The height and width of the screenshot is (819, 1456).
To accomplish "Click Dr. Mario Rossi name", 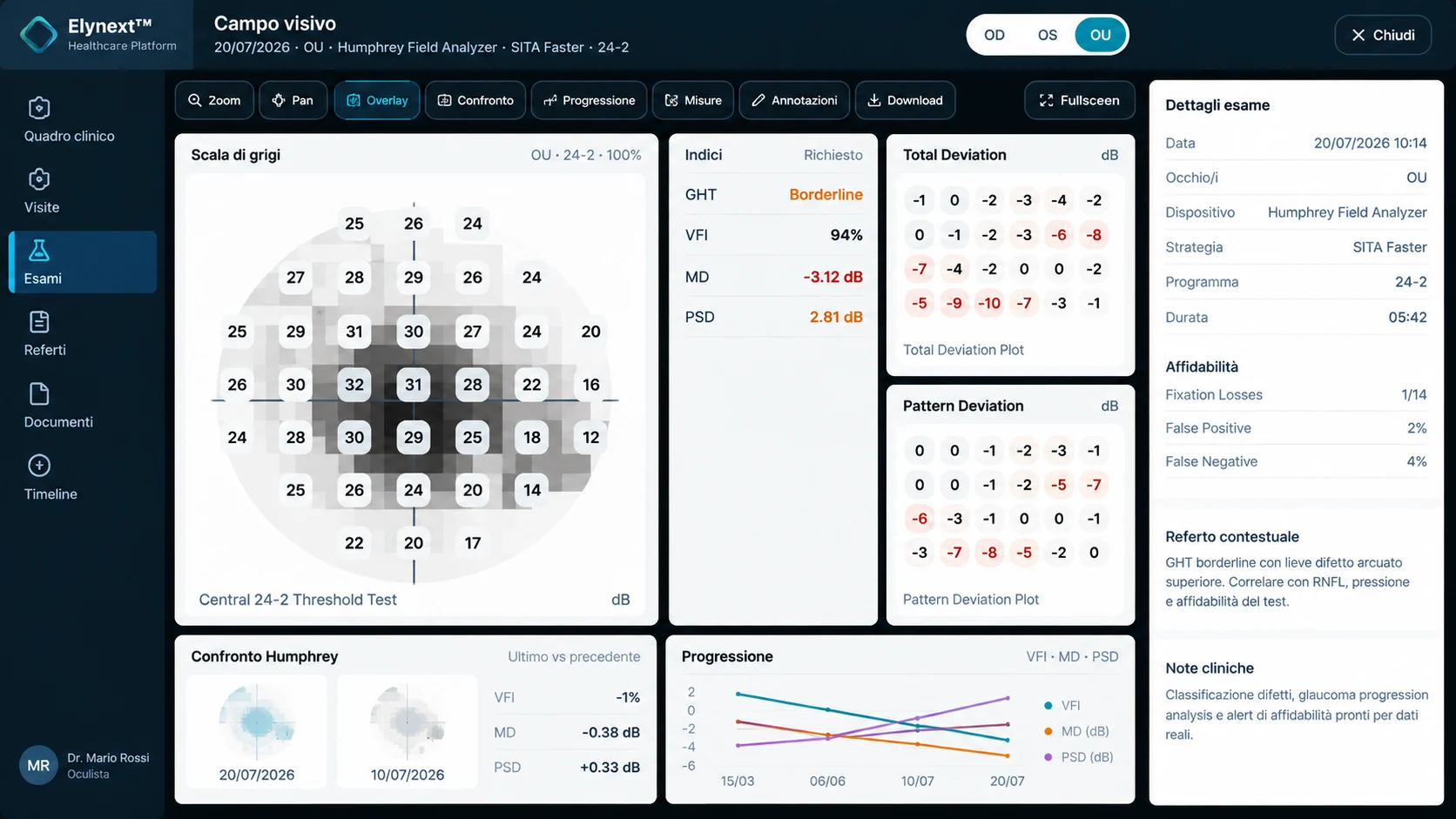I will tap(108, 758).
